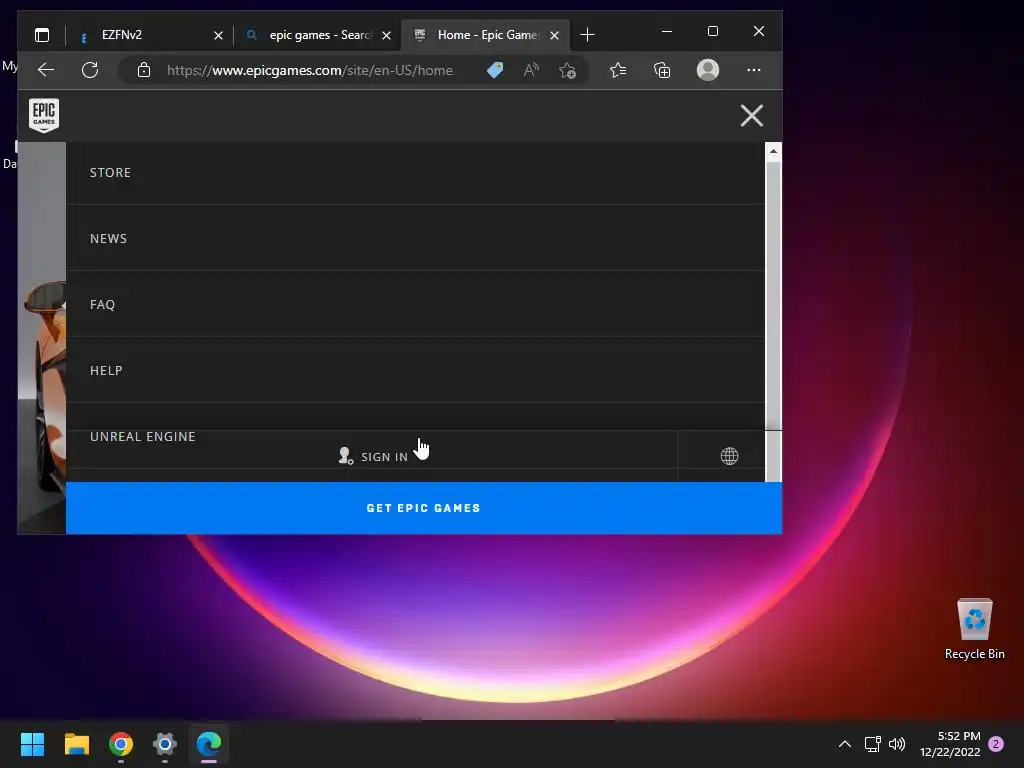Open the UNREAL ENGINE menu item
The width and height of the screenshot is (1024, 768).
(143, 436)
